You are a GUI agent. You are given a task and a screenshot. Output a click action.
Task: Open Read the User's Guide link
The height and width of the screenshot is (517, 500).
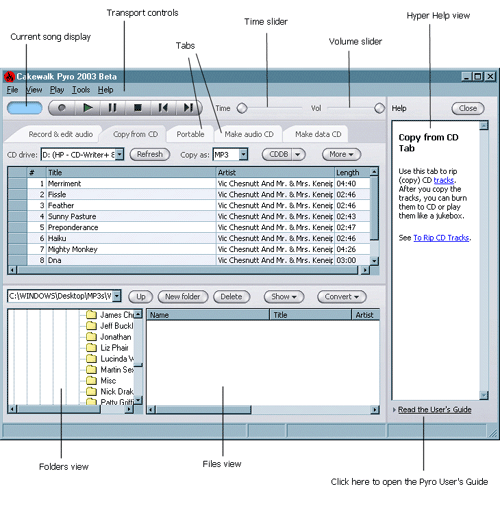coord(435,410)
